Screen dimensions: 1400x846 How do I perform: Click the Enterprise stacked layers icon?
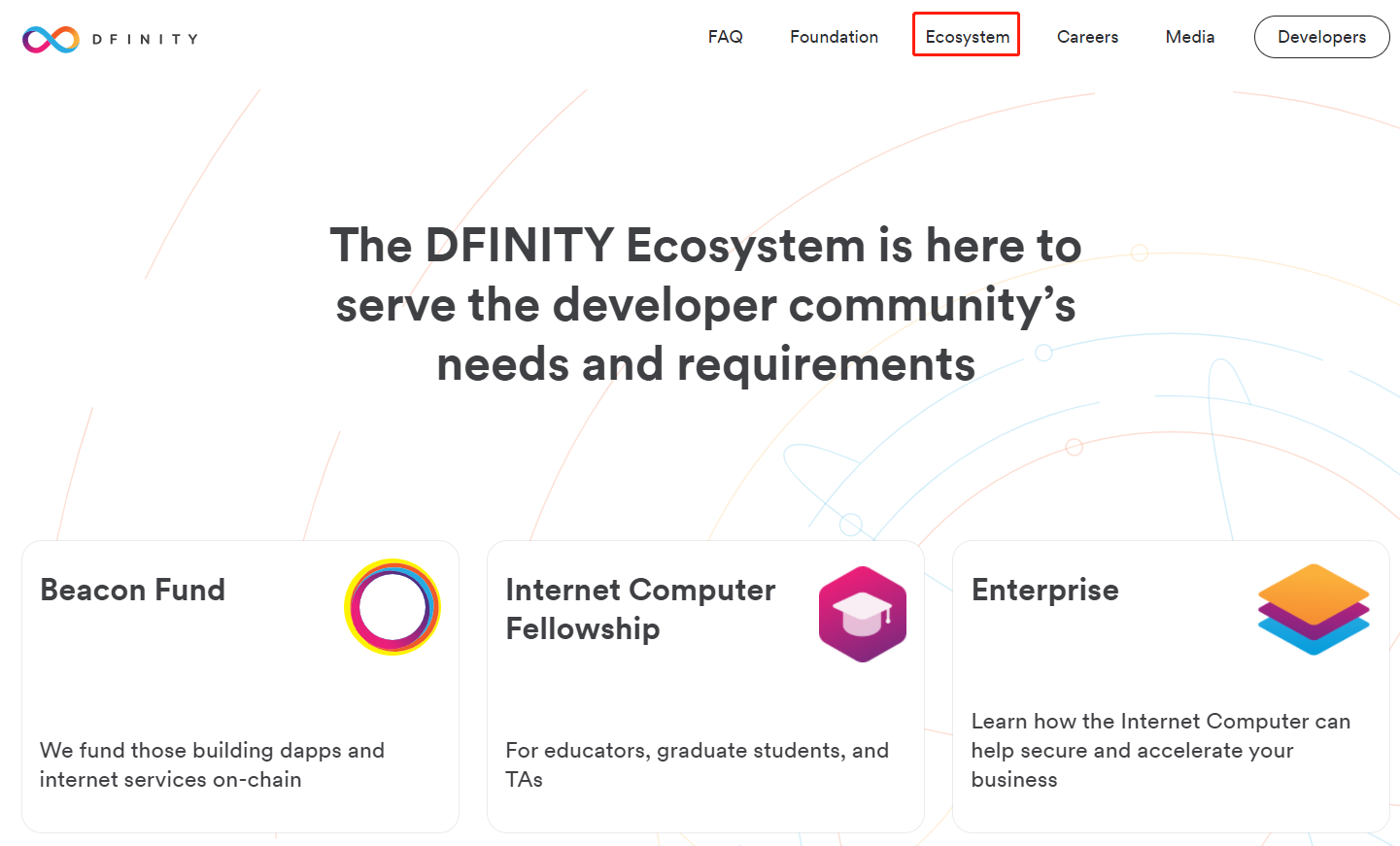coord(1314,609)
